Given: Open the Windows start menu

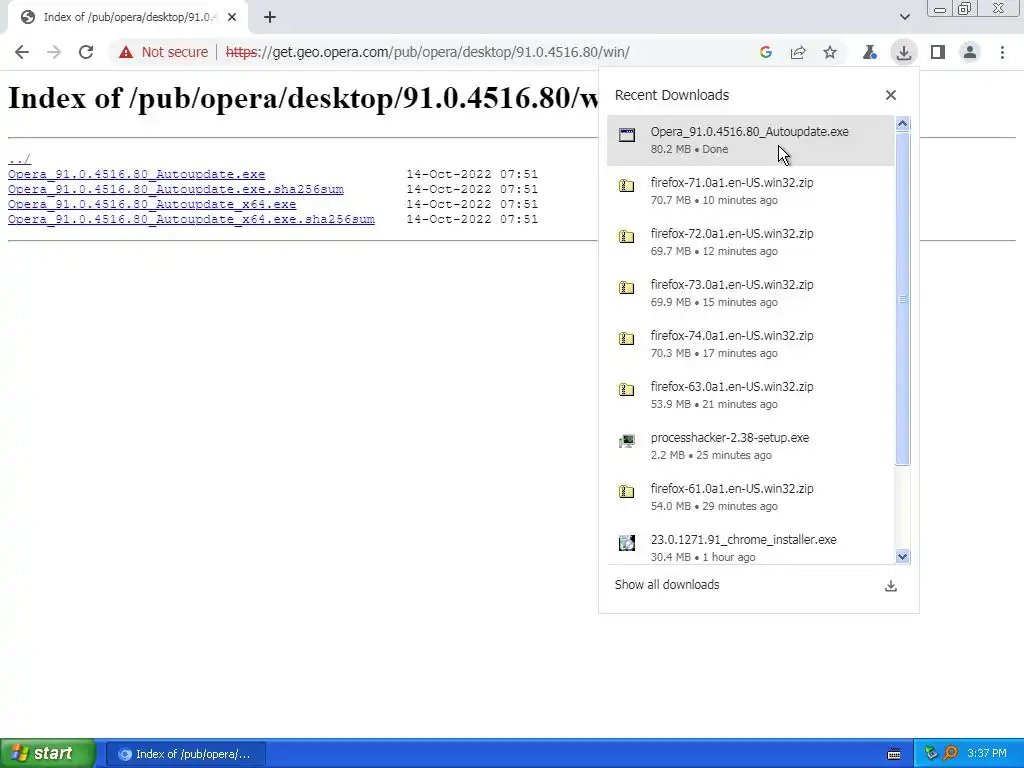Looking at the screenshot, I should point(47,754).
